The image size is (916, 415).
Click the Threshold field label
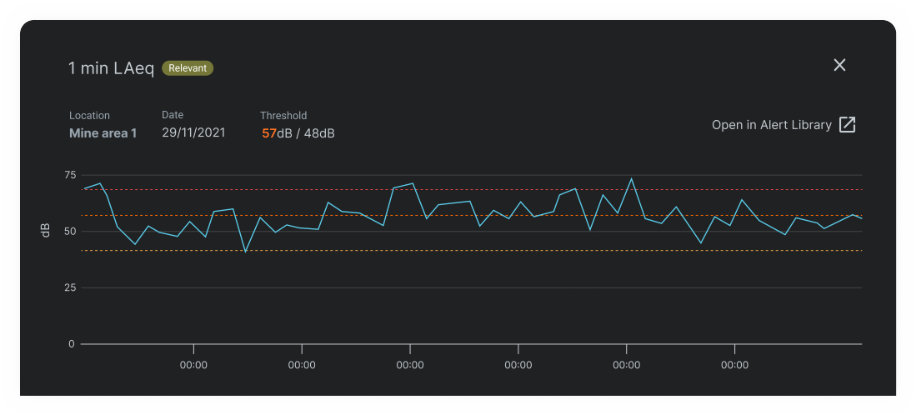pyautogui.click(x=283, y=116)
